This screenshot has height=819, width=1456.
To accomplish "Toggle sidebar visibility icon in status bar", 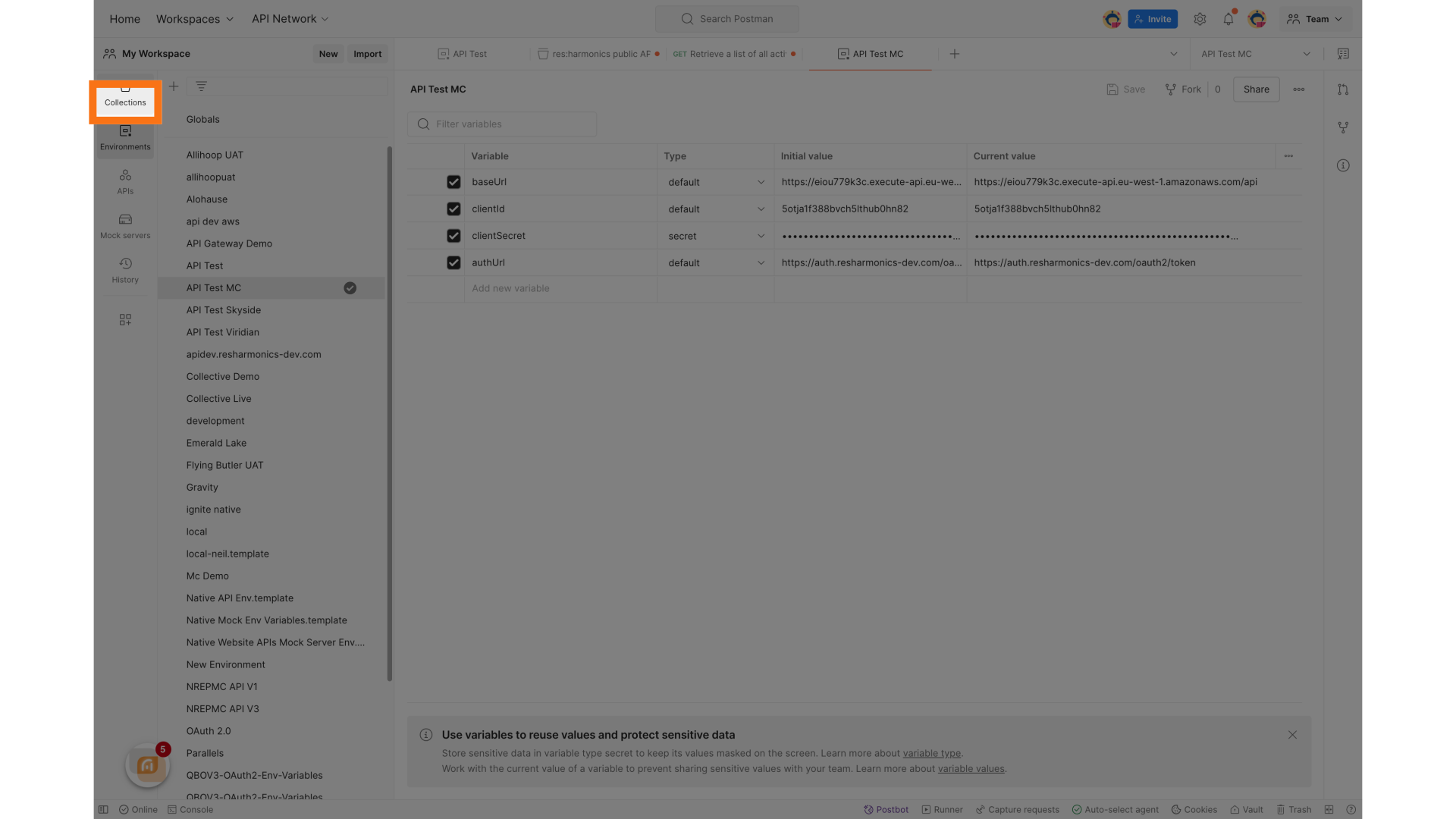I will pos(103,810).
